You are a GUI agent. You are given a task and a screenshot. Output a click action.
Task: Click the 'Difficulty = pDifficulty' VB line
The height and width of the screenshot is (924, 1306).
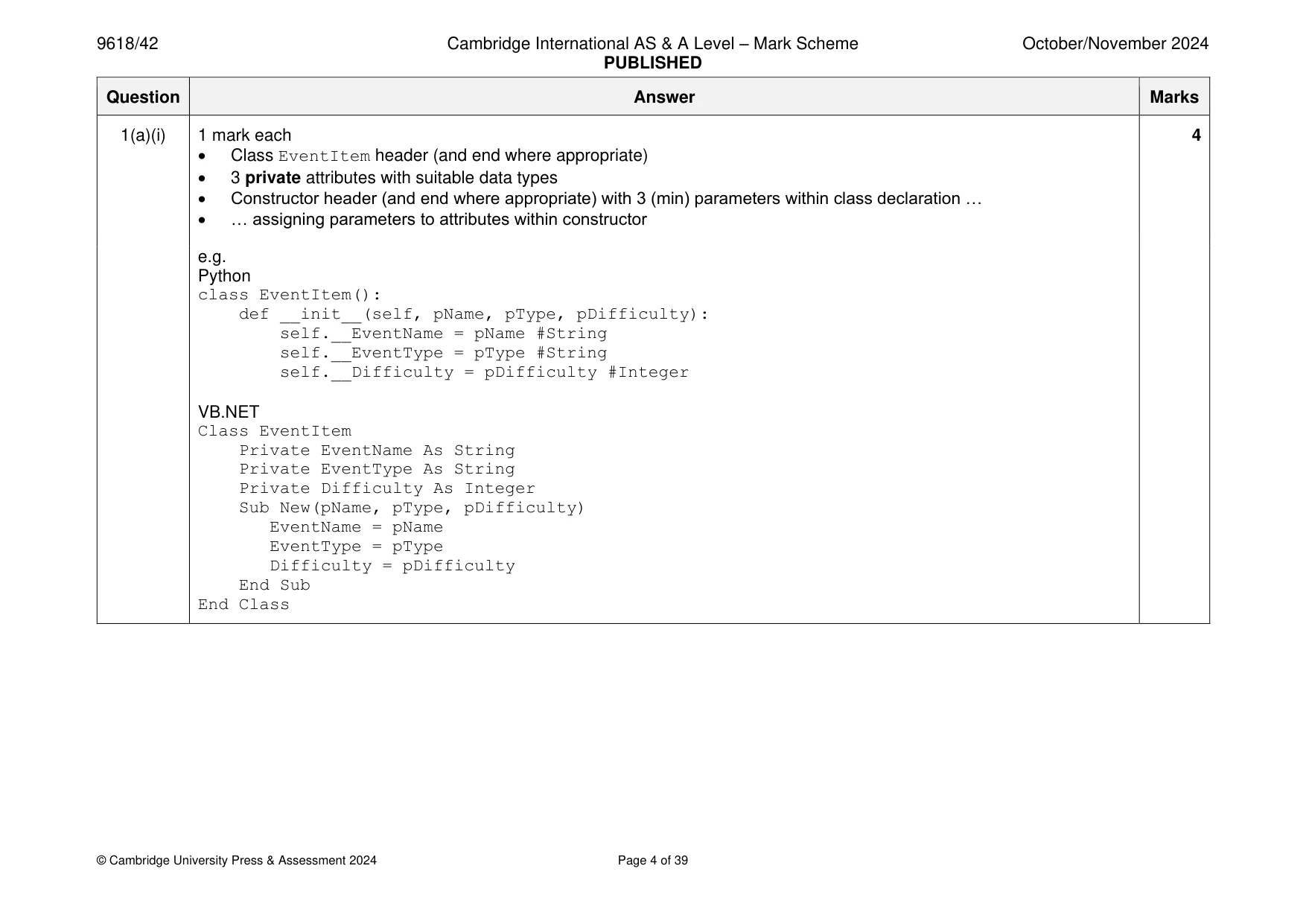[x=392, y=566]
